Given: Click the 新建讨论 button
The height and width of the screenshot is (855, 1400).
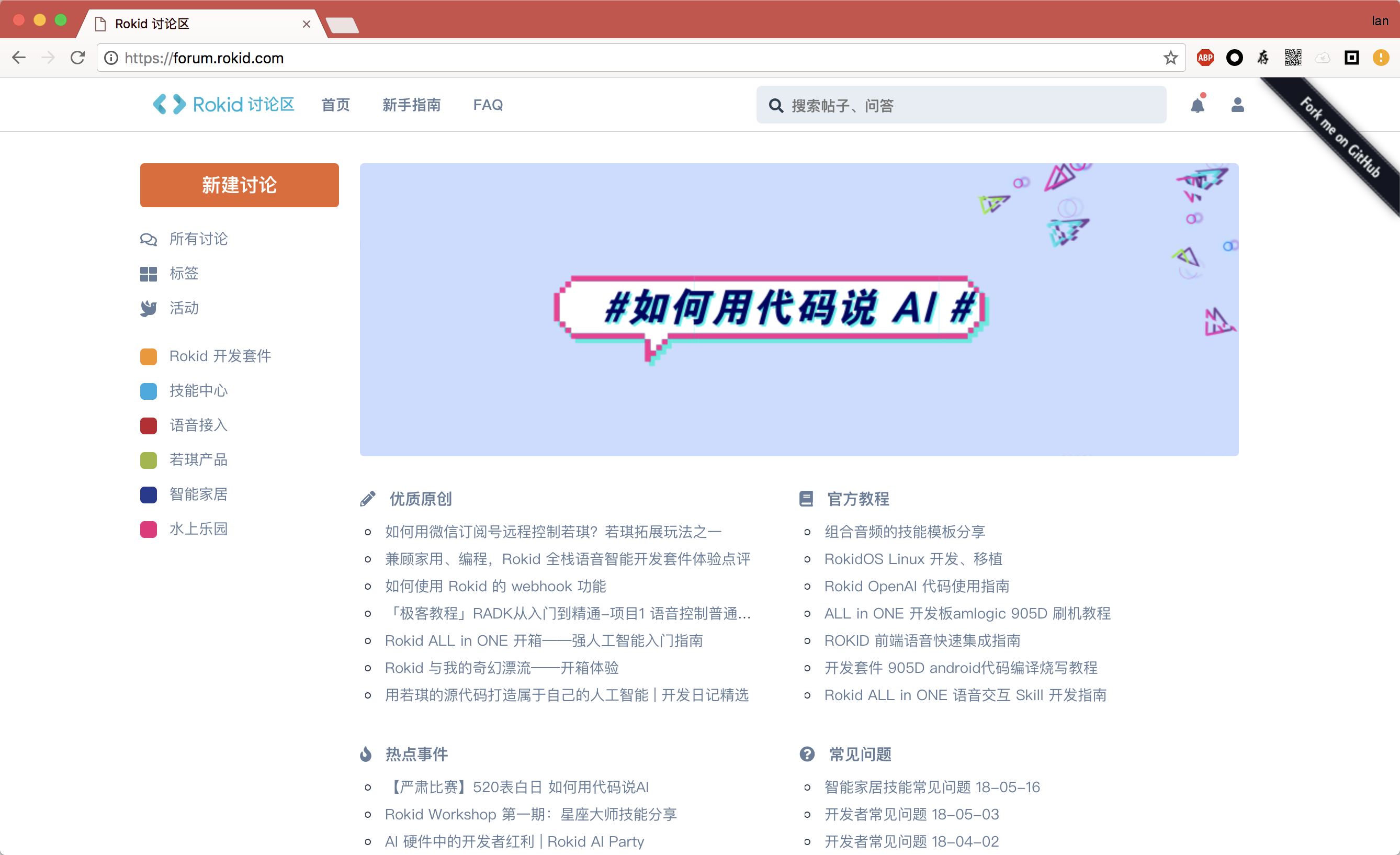Looking at the screenshot, I should click(239, 185).
